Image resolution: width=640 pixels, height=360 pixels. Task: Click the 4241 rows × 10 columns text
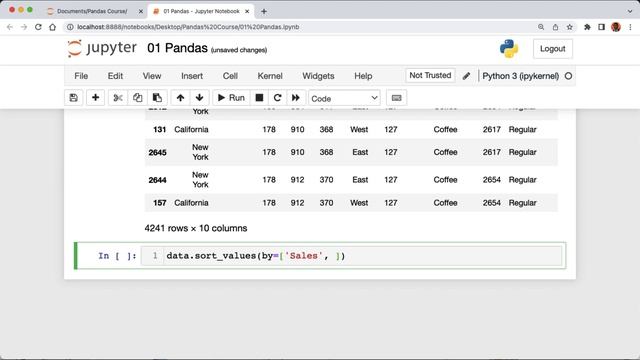(196, 228)
